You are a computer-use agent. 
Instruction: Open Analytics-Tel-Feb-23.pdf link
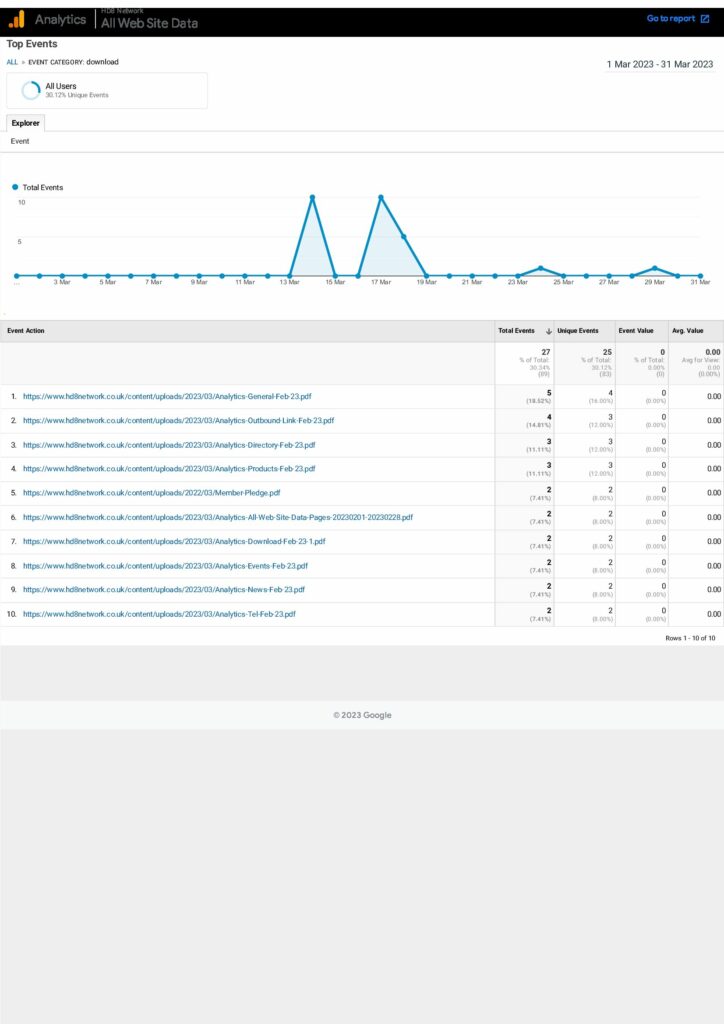click(159, 614)
